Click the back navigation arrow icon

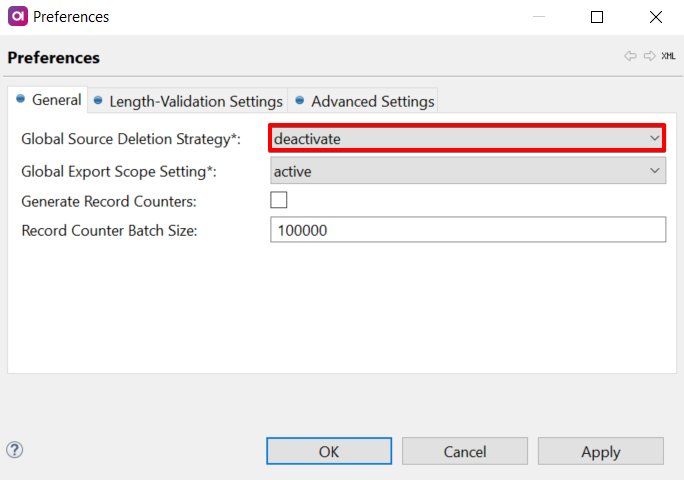point(630,57)
